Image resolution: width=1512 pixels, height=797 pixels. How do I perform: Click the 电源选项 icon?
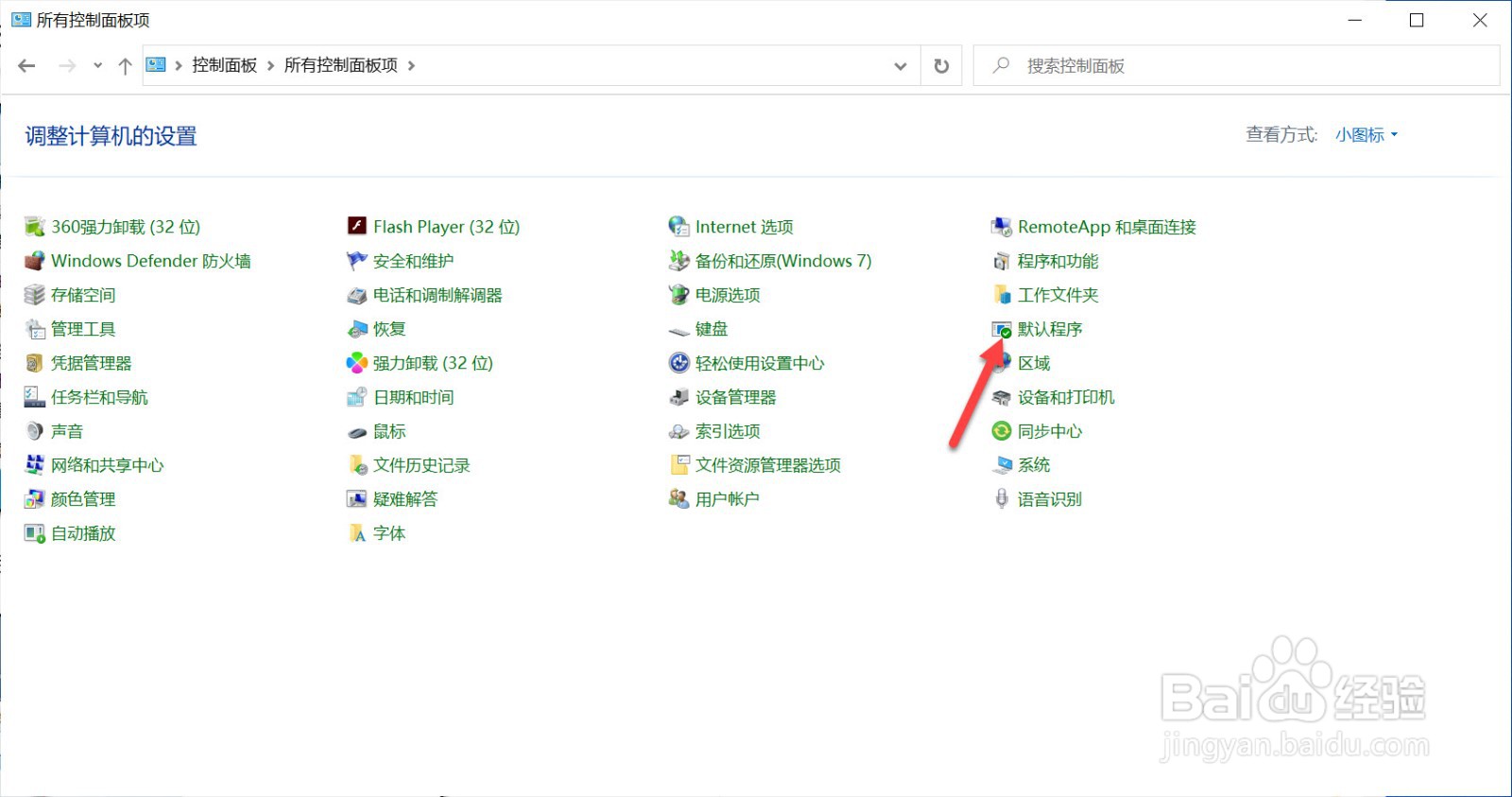[x=679, y=295]
